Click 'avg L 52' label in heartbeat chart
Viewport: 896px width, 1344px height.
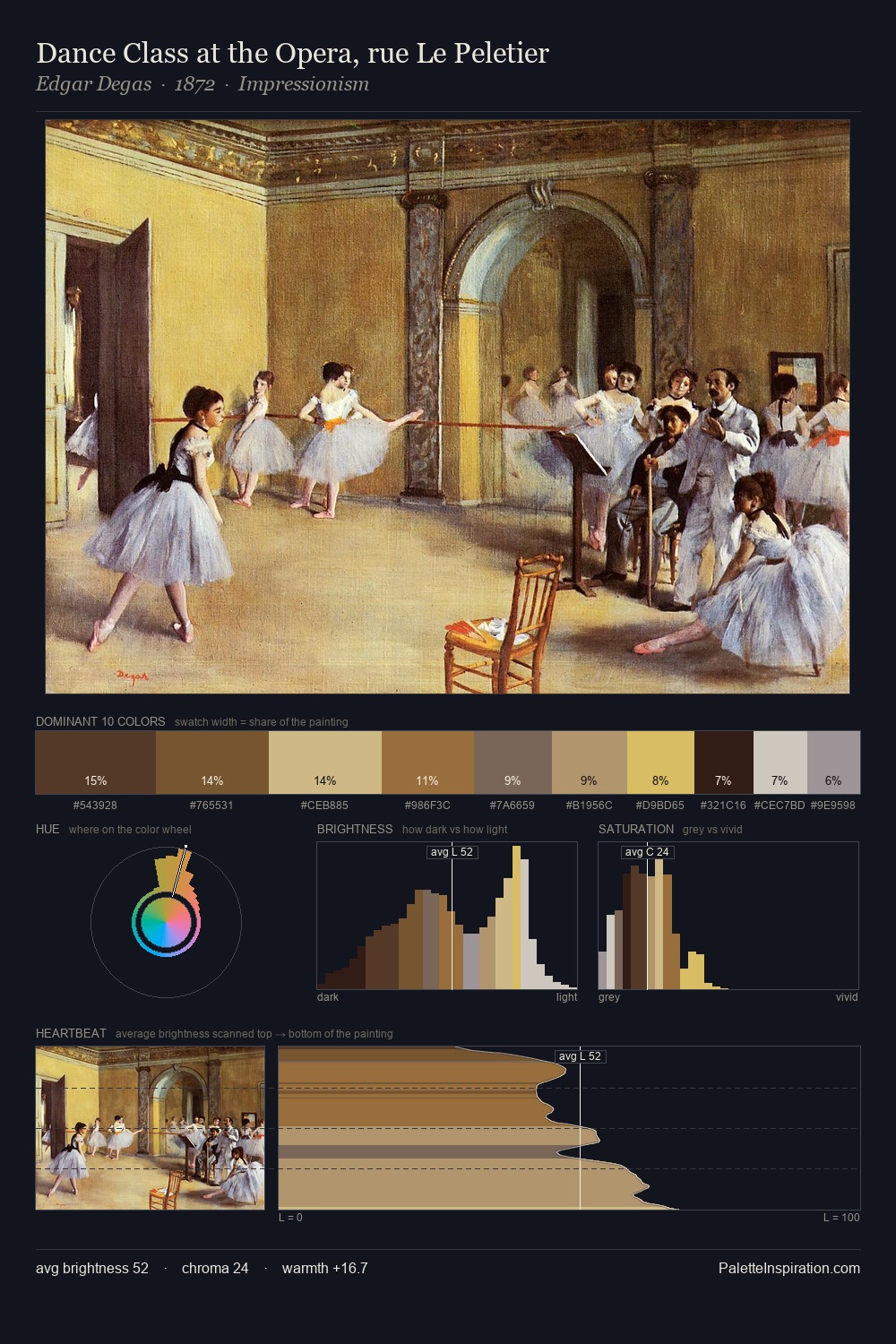pyautogui.click(x=581, y=1056)
